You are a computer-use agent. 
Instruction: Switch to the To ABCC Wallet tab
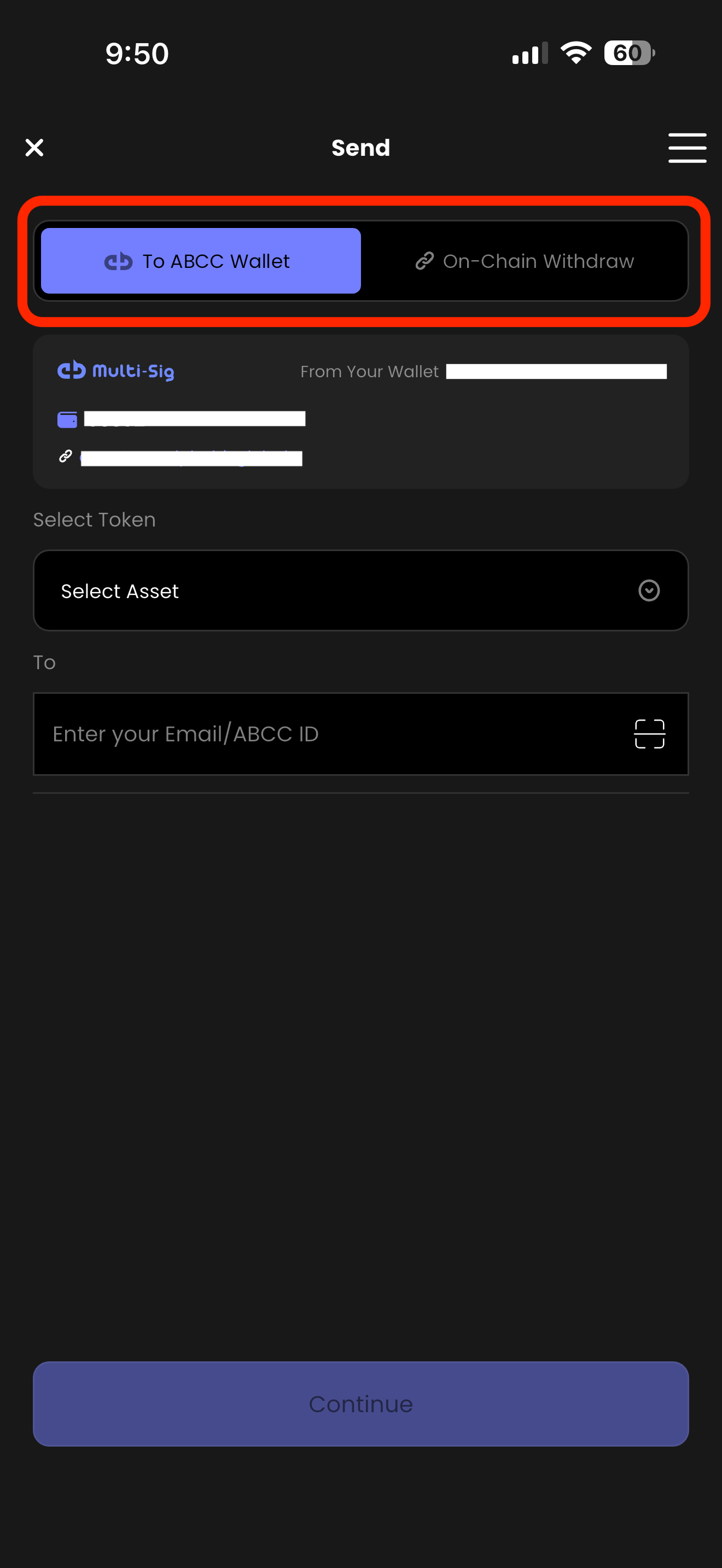(201, 261)
